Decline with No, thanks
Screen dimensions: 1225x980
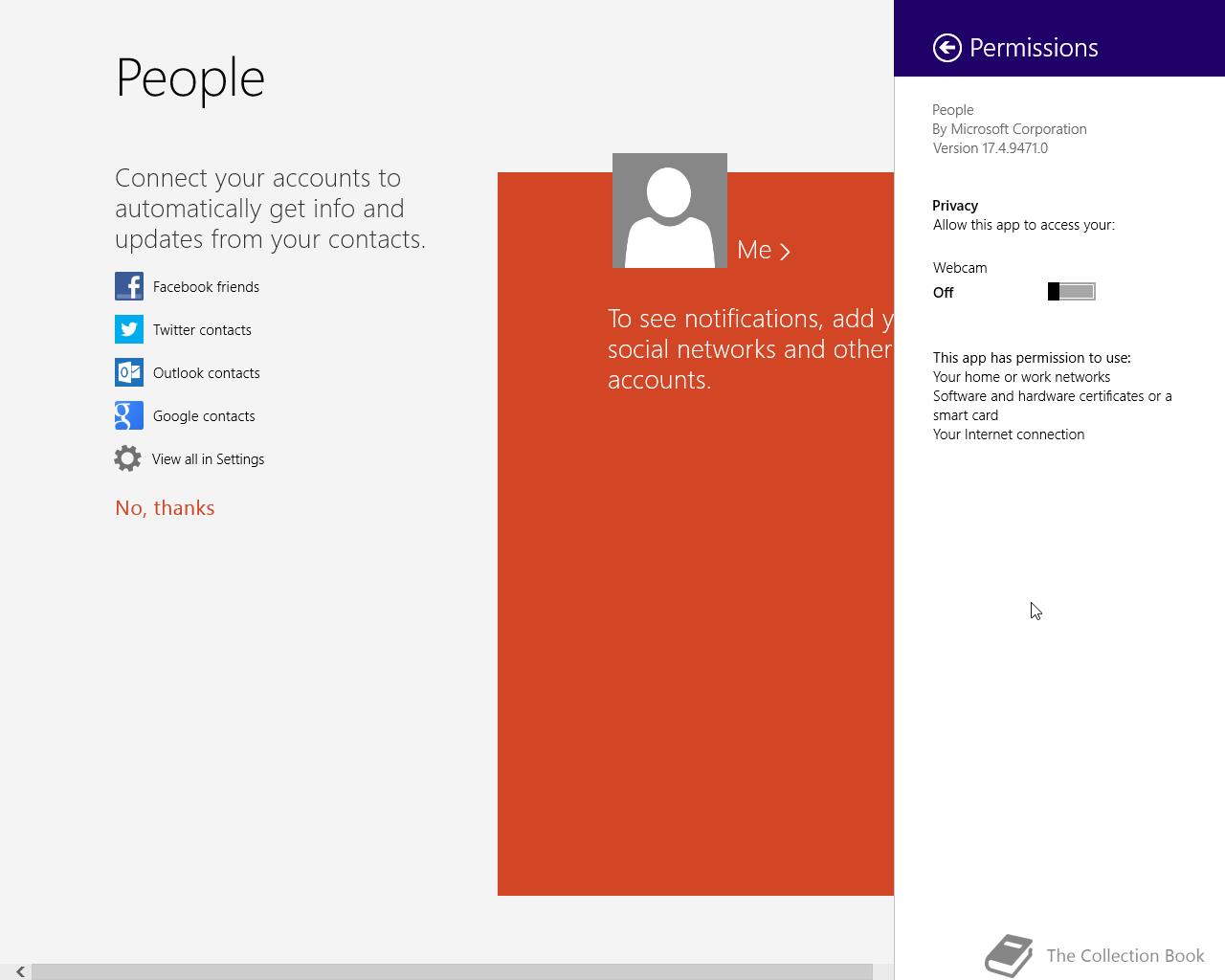(x=165, y=508)
